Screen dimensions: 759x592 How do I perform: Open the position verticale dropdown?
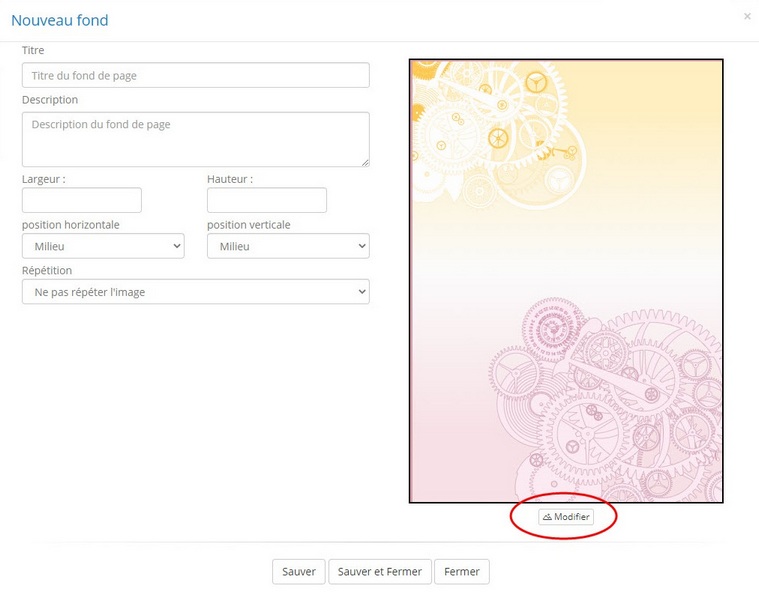[288, 246]
